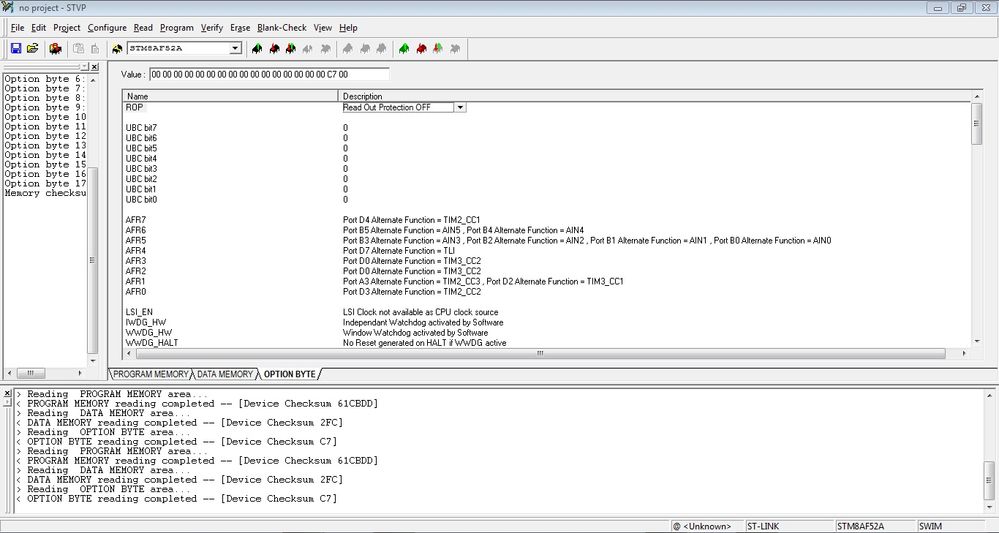This screenshot has width=999, height=533.
Task: Click first PROGRAM MEMORY reading completed log line
Action: pyautogui.click(x=197, y=404)
